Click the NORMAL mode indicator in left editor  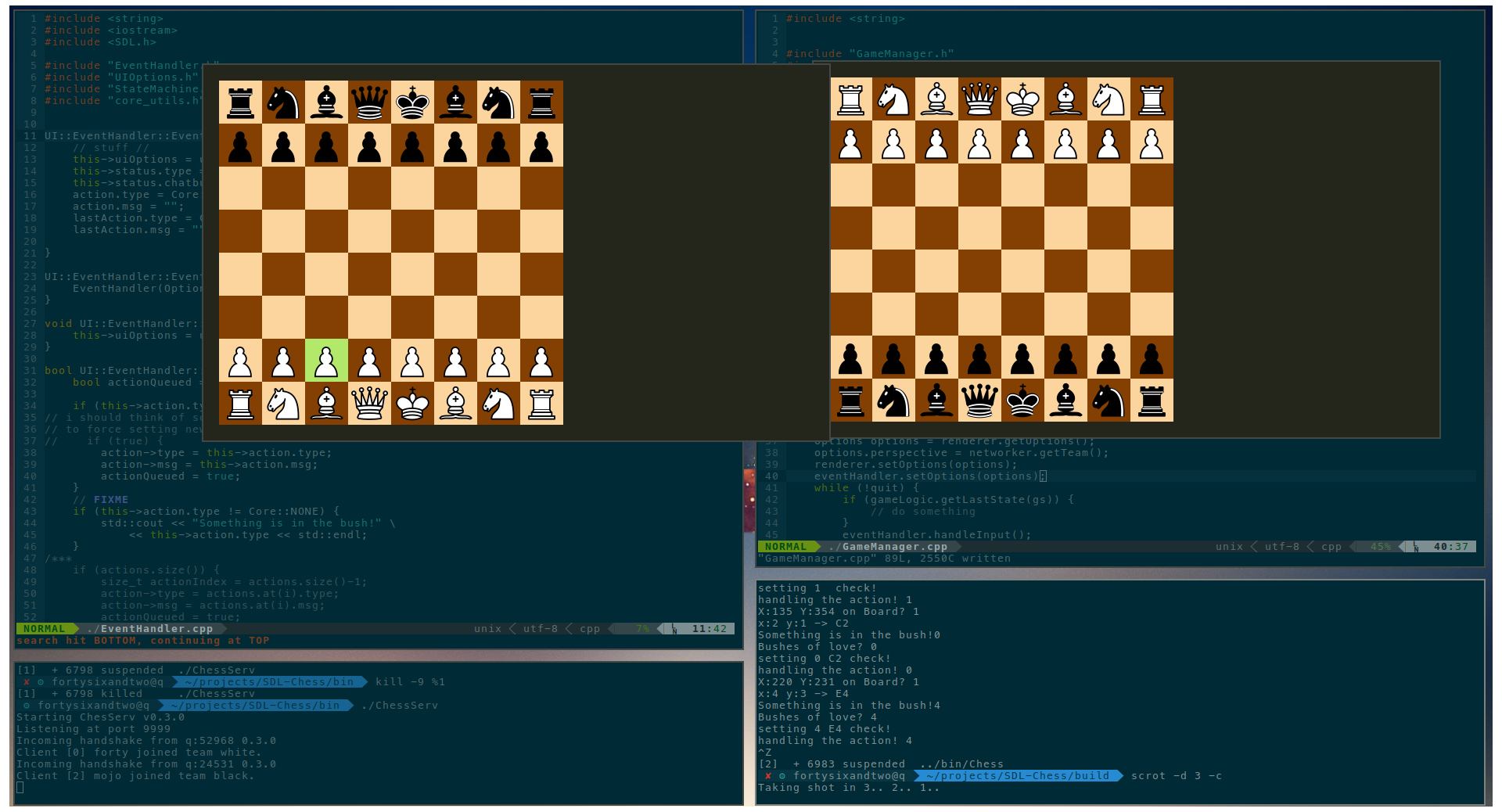[45, 628]
